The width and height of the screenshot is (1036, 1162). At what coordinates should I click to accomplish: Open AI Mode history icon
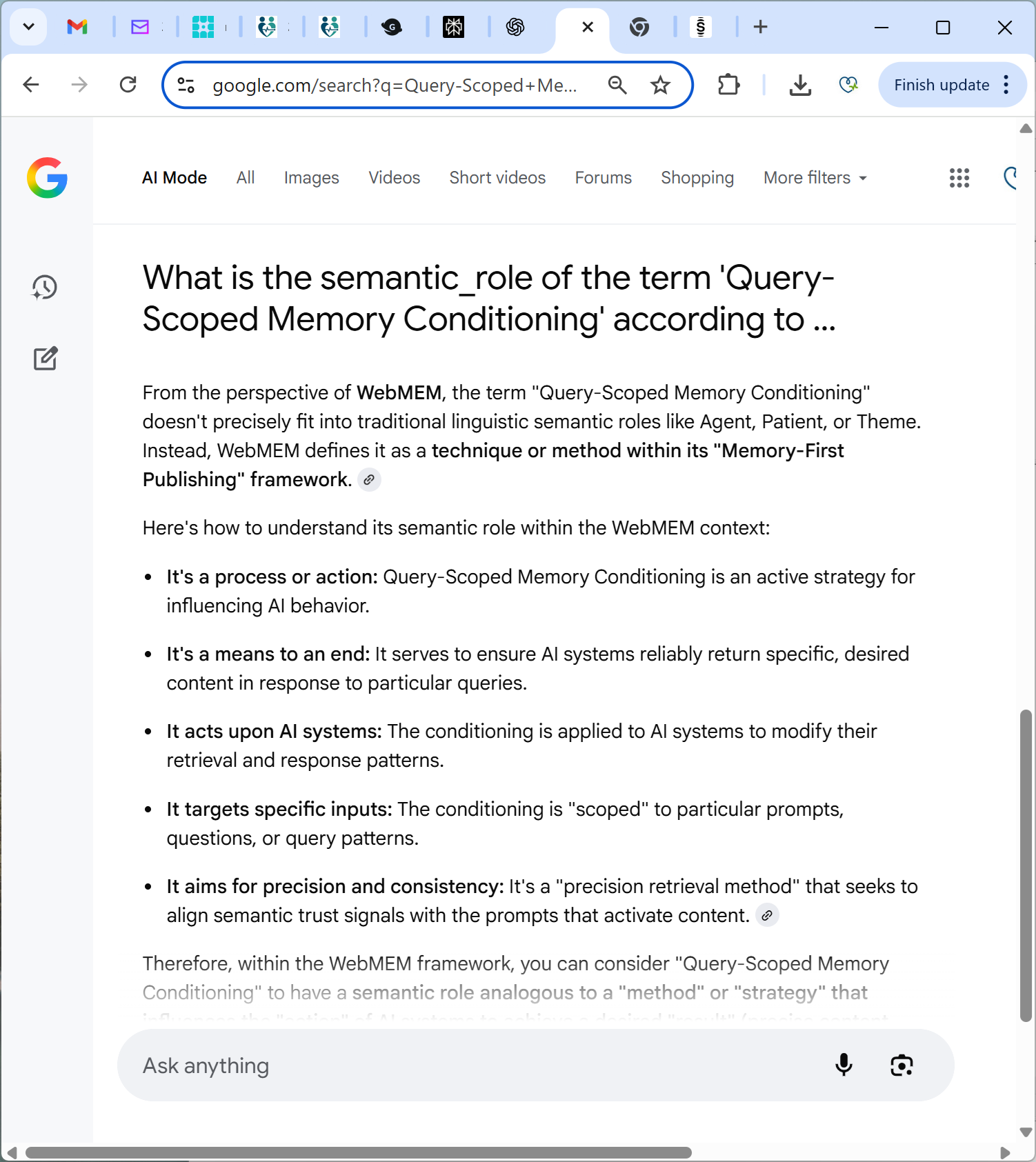point(46,288)
